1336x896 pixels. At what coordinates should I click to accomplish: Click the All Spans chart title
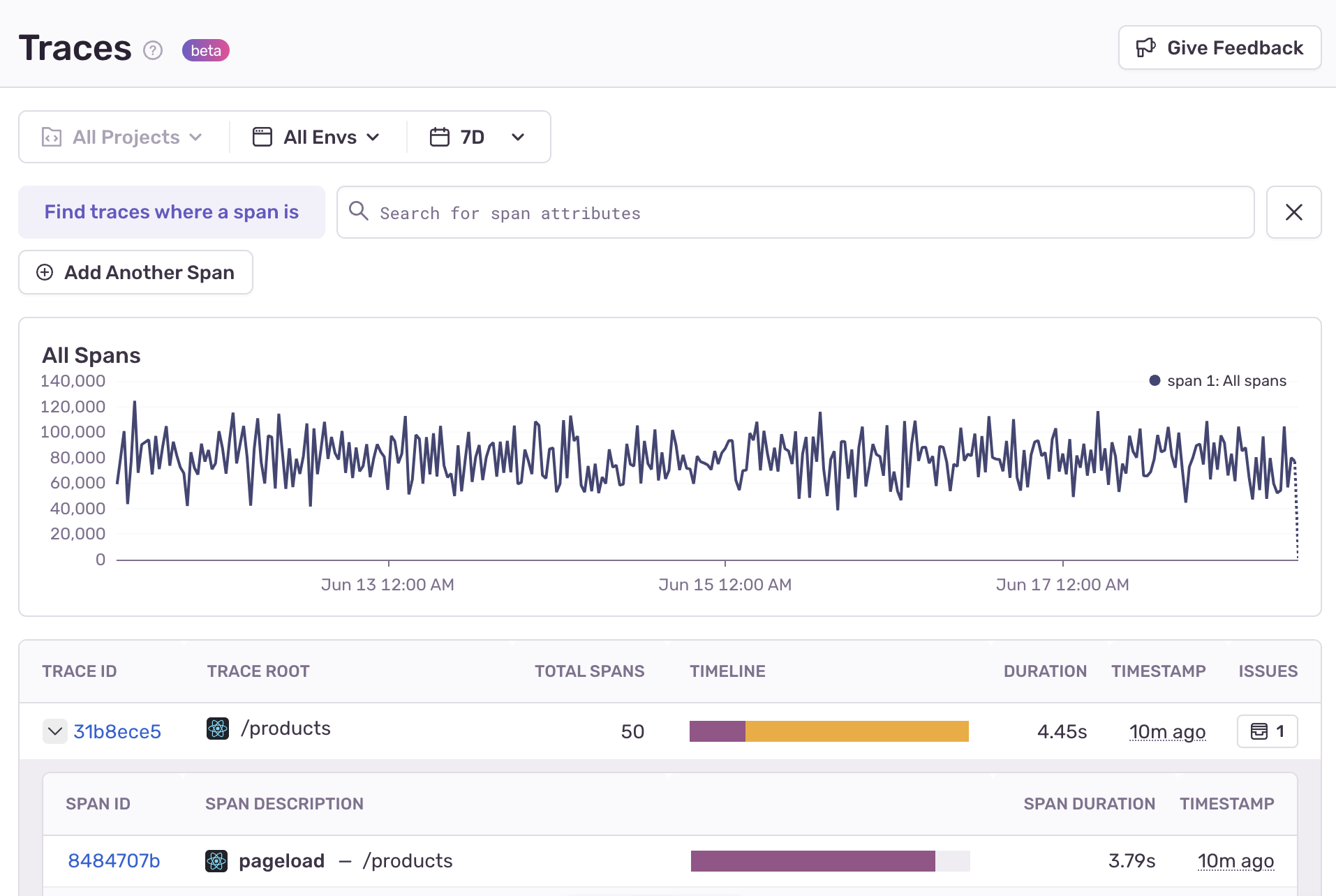coord(91,355)
